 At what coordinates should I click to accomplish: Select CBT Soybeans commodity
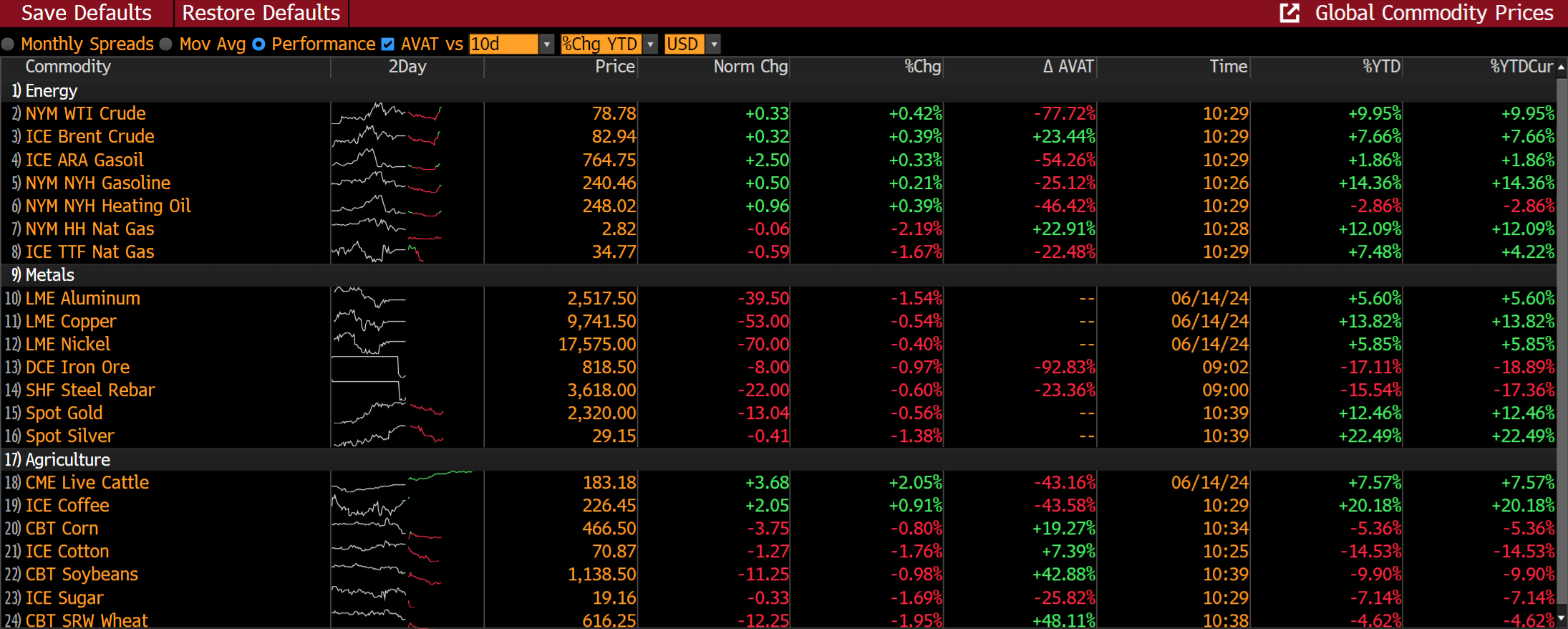82,574
